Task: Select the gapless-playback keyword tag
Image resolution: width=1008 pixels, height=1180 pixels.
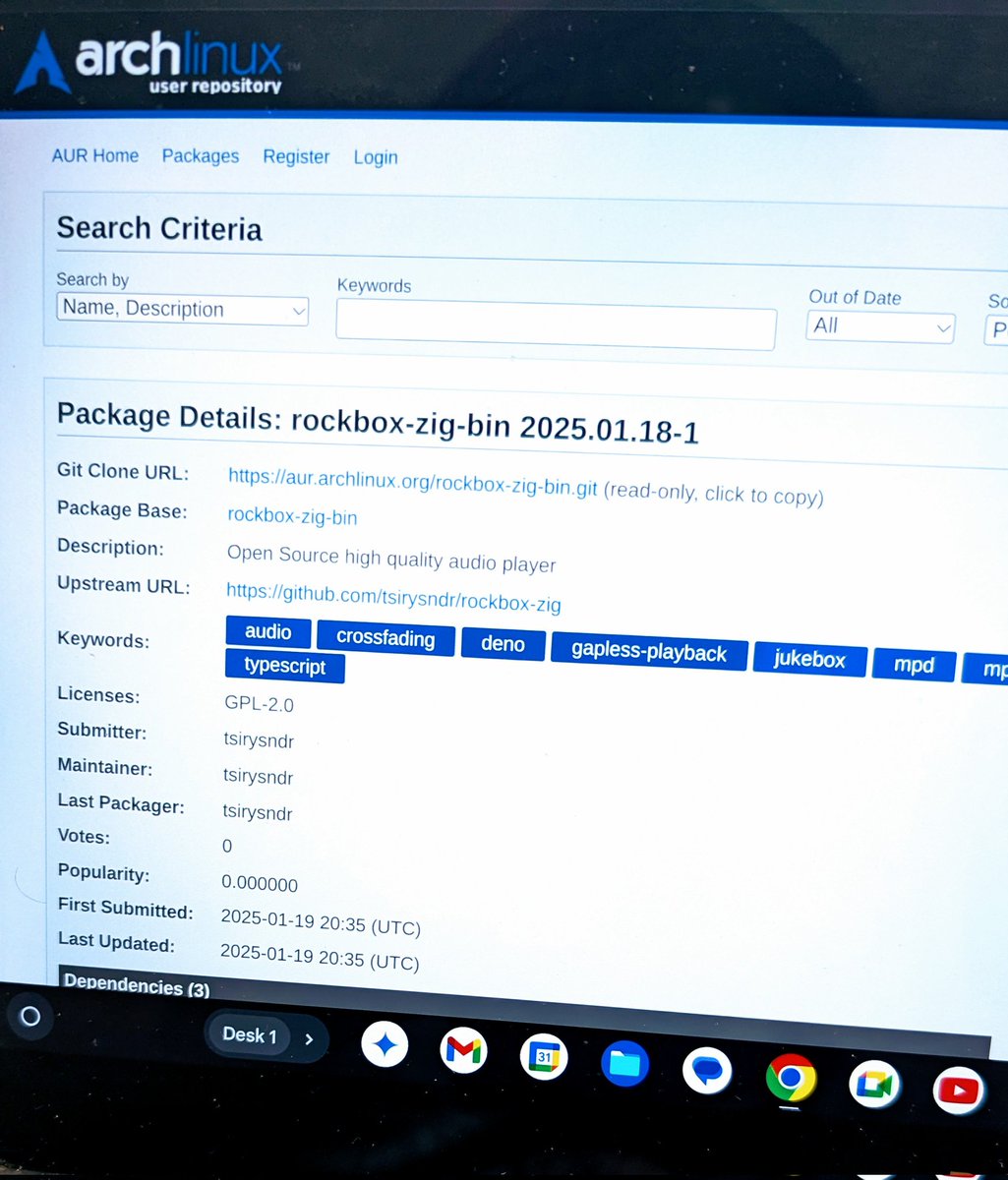Action: pos(649,652)
